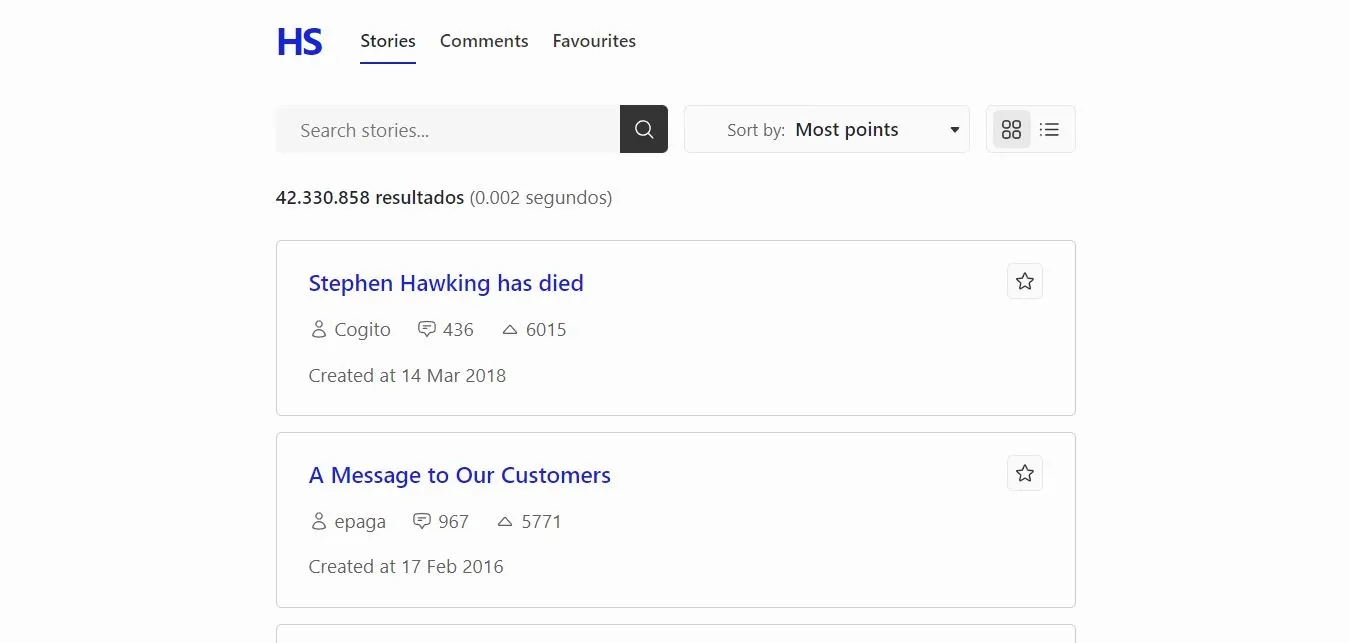Open the Stephen Hawking has died story
Viewport: 1350px width, 643px height.
(x=446, y=284)
